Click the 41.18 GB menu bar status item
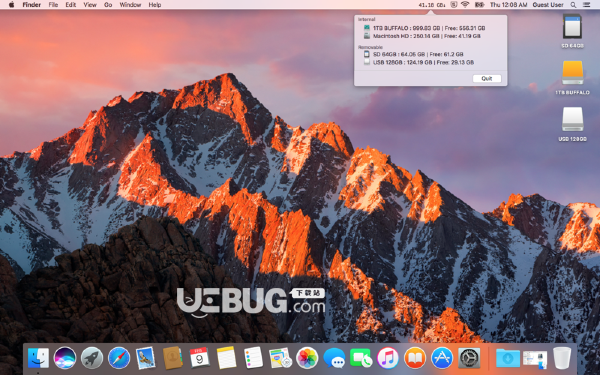Viewport: 600px width, 375px height. tap(432, 5)
